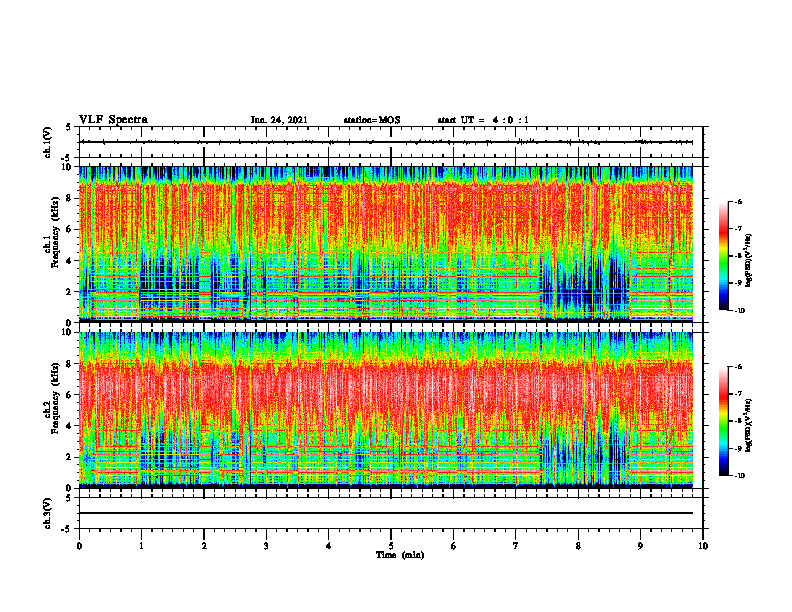The image size is (792, 612).
Task: Click the "-10" label on ch.2 colorbar
Action: point(739,475)
